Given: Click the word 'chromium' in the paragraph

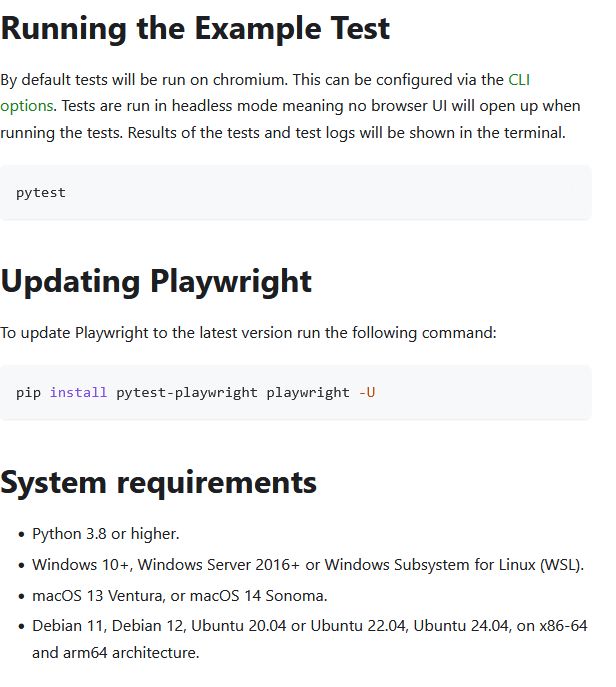Looking at the screenshot, I should coord(250,80).
